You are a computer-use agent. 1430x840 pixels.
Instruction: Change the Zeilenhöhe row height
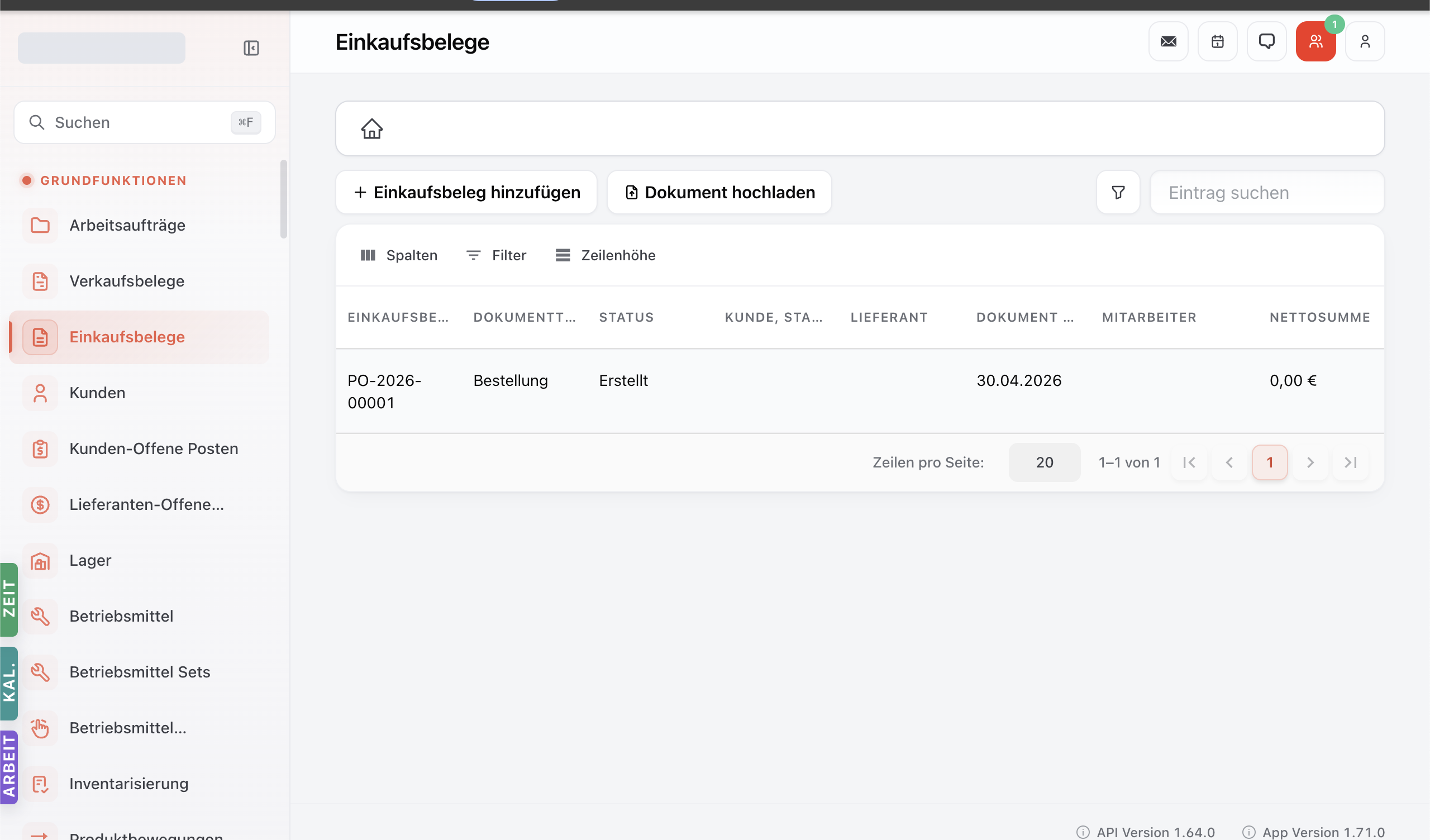pos(605,255)
